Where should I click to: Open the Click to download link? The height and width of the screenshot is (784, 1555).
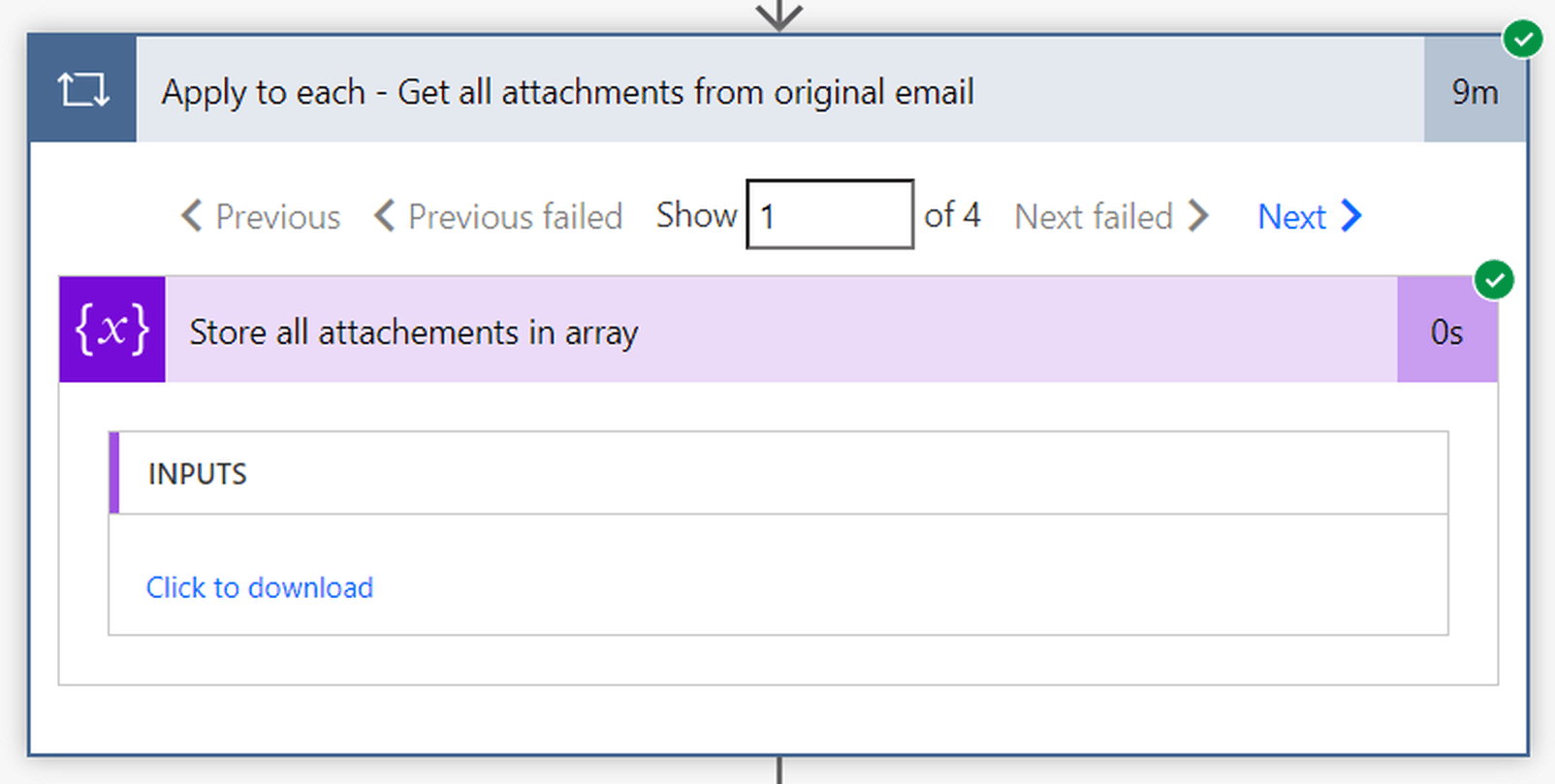(x=260, y=587)
